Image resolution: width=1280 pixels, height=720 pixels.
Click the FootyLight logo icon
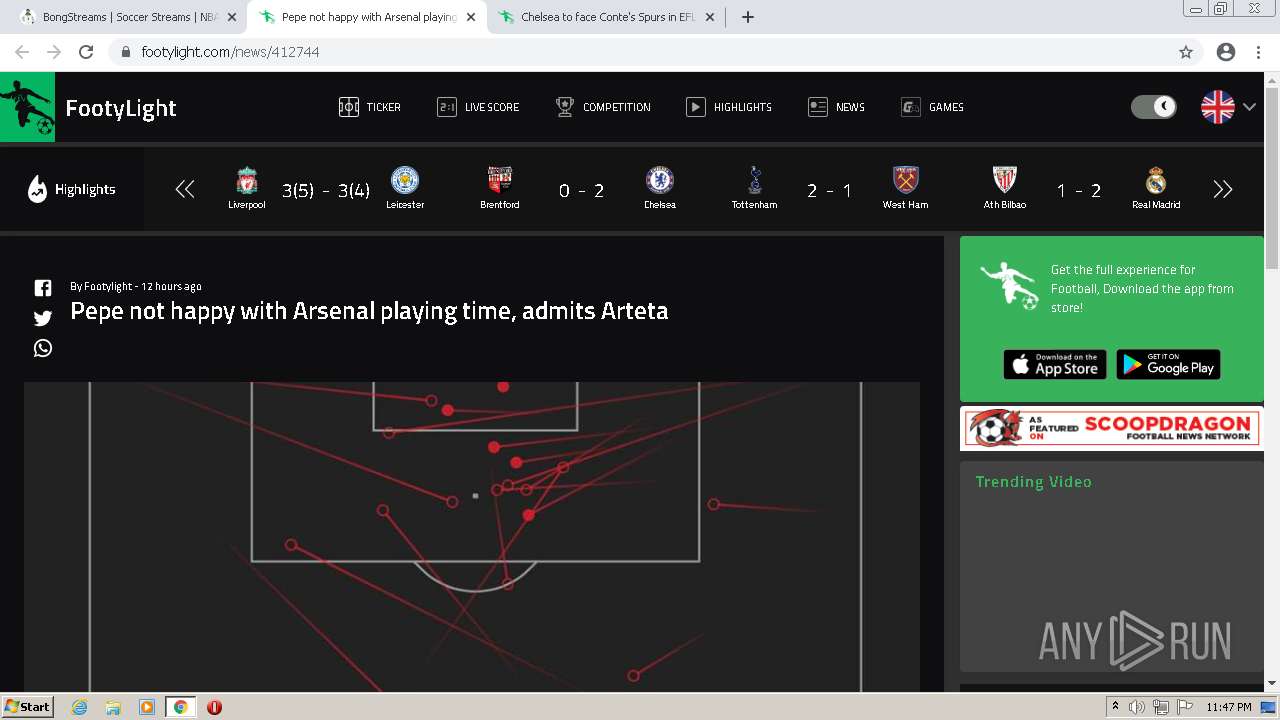coord(27,107)
